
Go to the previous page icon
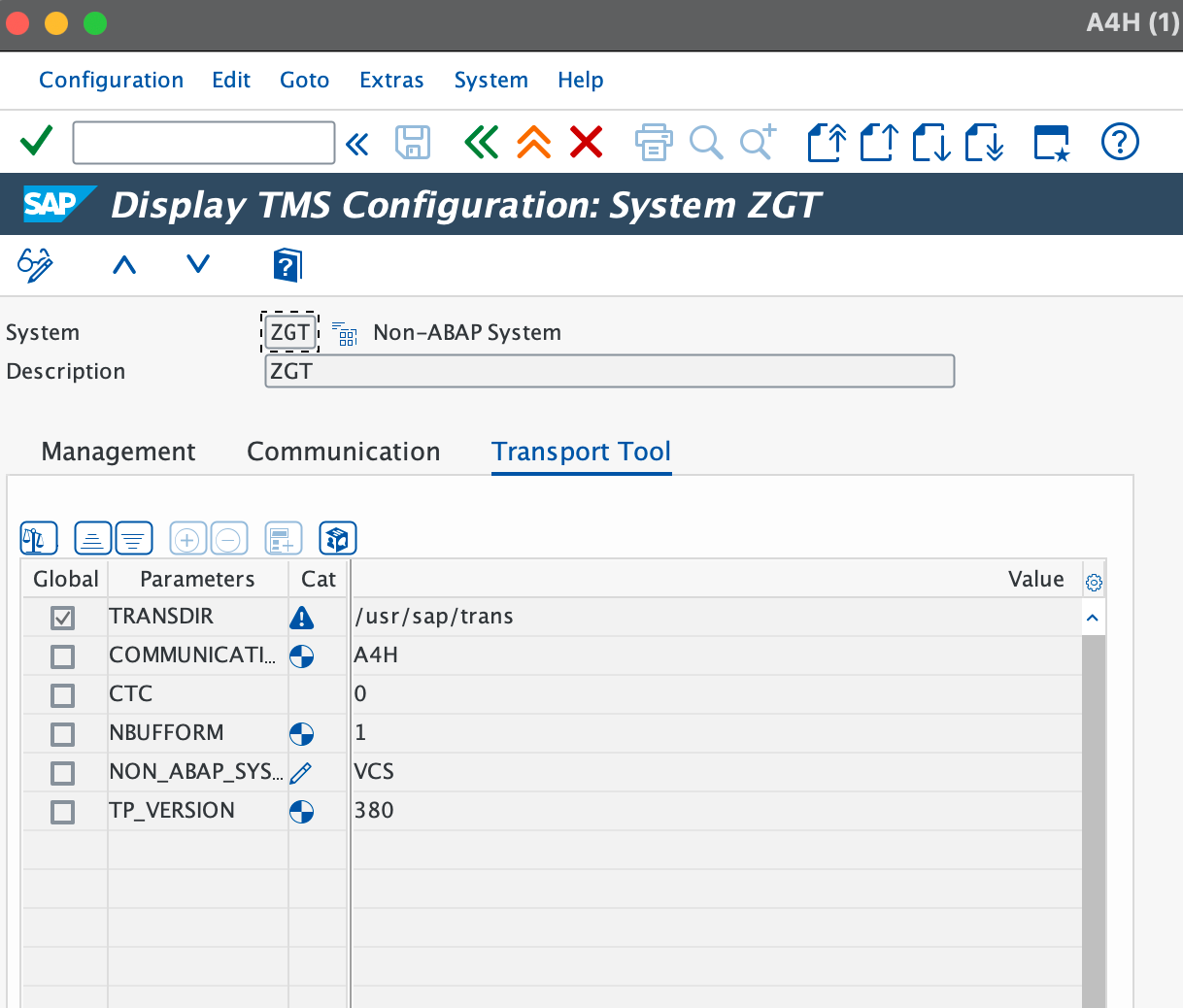pyautogui.click(x=879, y=143)
